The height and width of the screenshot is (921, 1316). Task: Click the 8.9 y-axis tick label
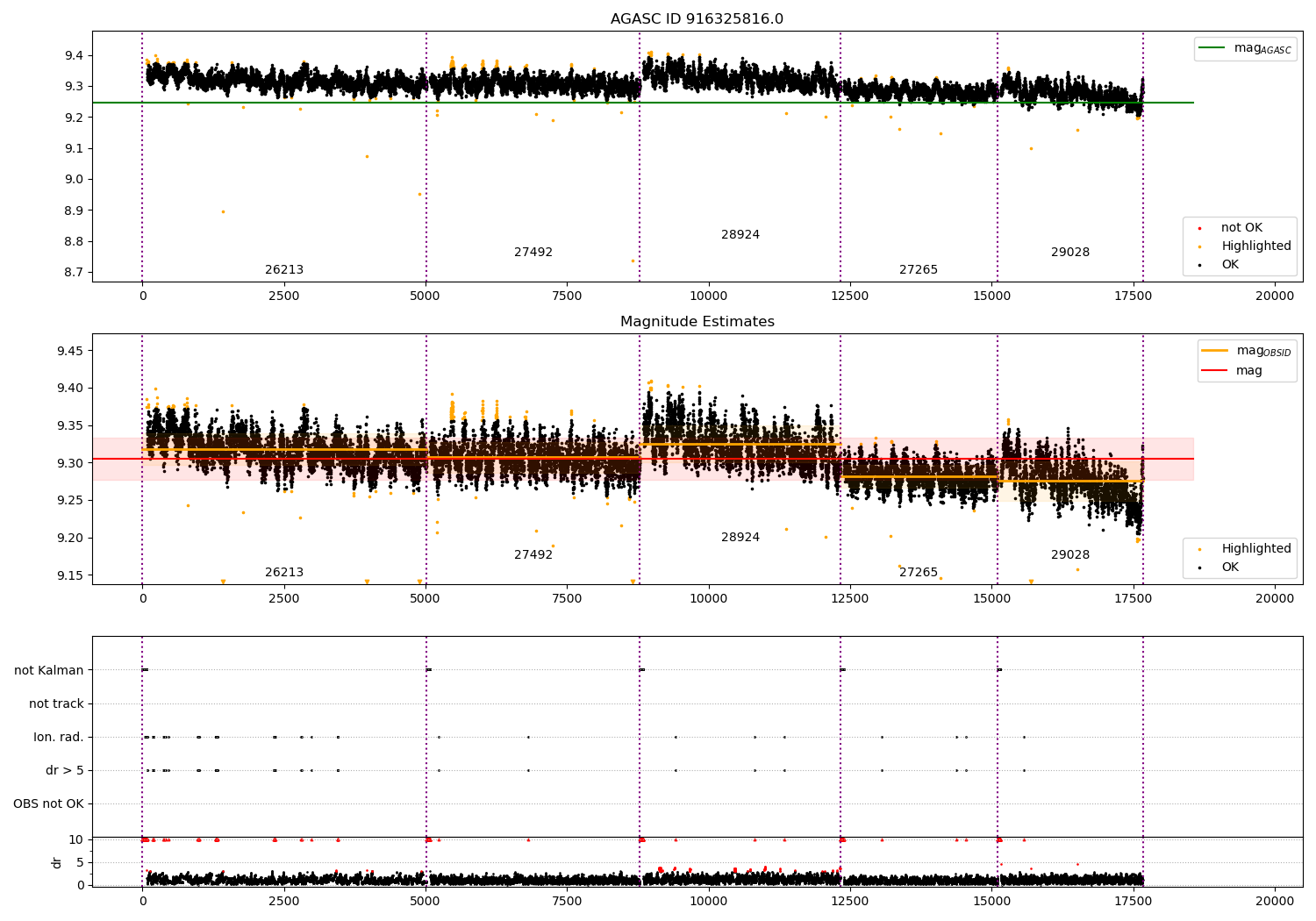coord(73,211)
